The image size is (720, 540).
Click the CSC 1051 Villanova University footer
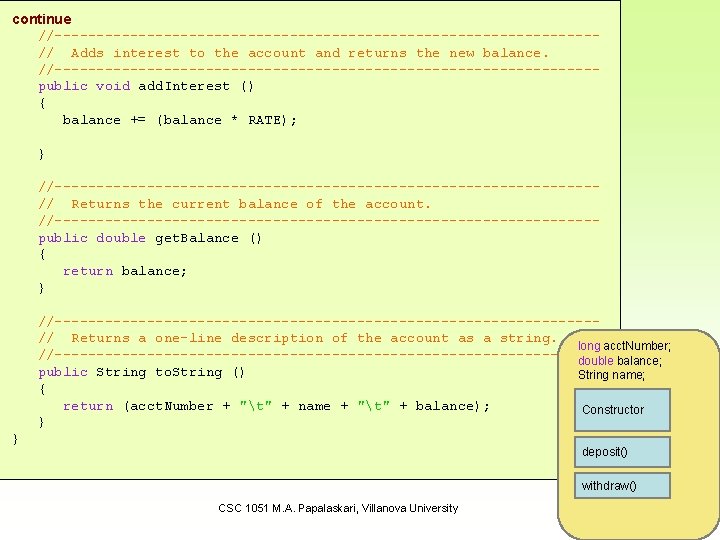click(x=338, y=508)
